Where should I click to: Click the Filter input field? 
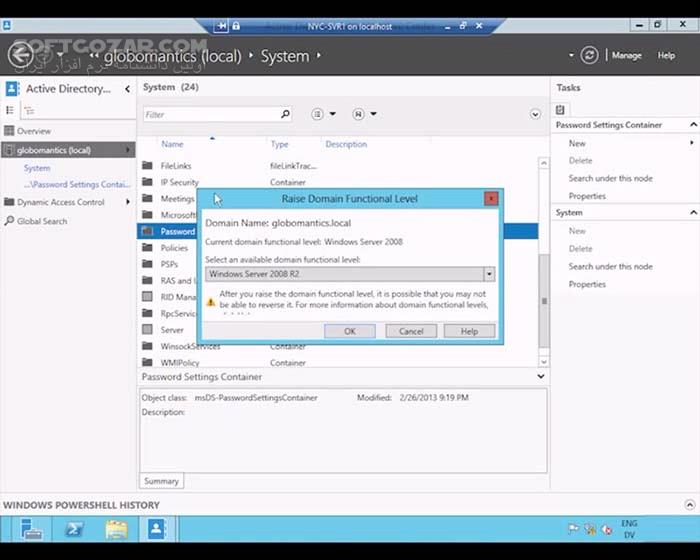[x=211, y=114]
